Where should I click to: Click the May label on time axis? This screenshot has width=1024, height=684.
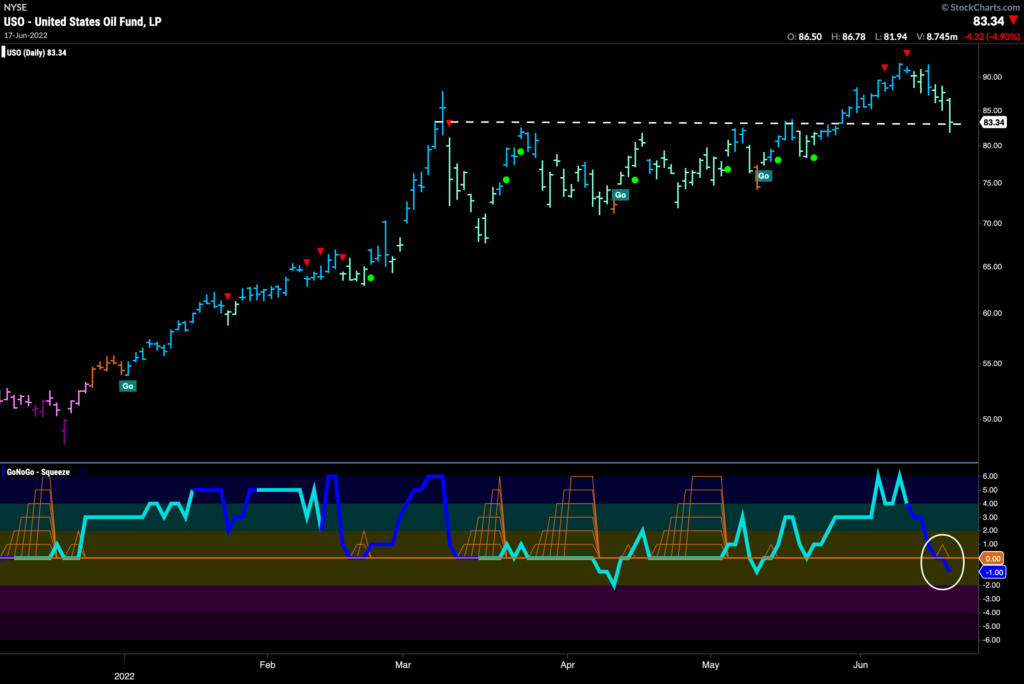click(711, 665)
